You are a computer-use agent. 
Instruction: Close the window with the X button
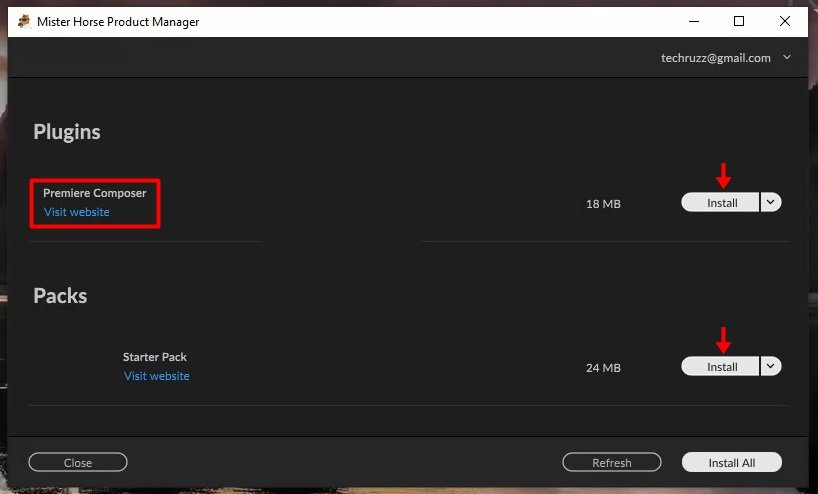(784, 21)
